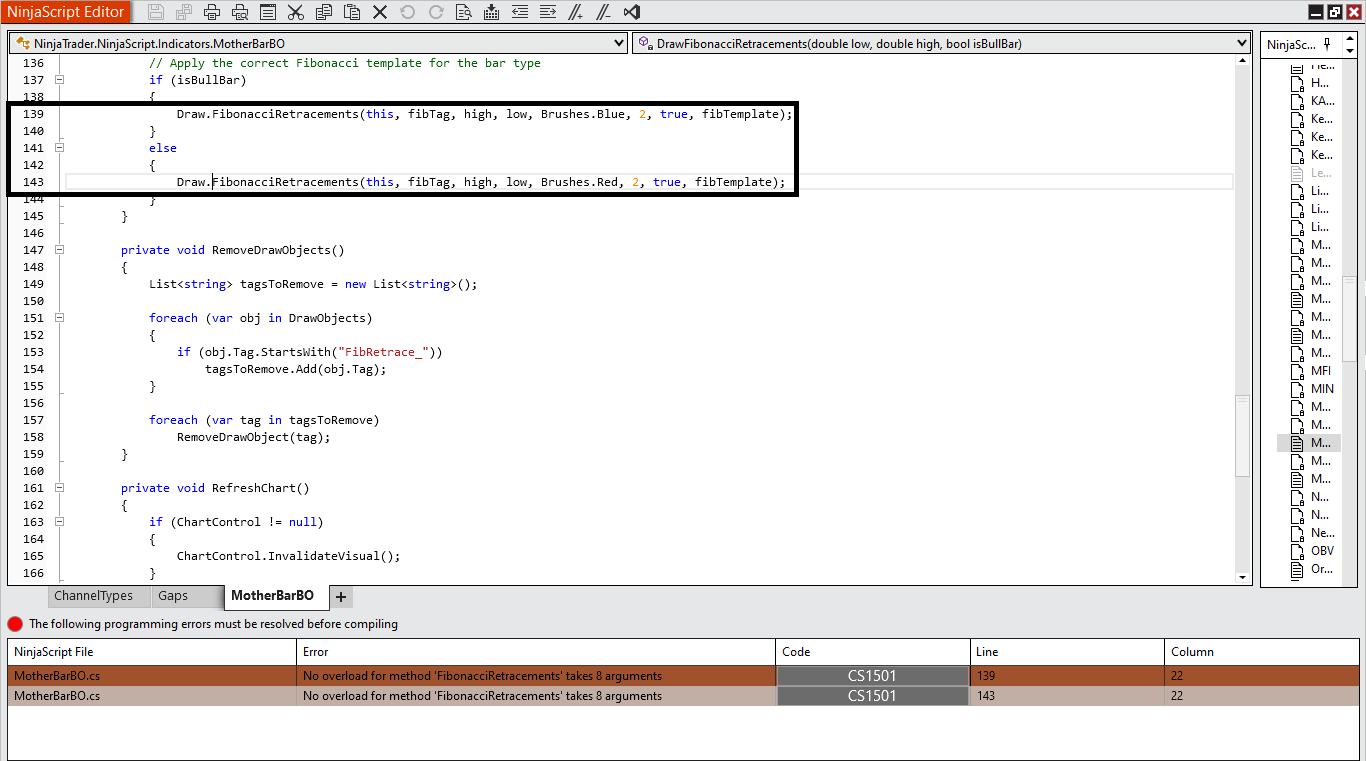Open CS1501 error code for line 143
This screenshot has width=1366, height=761.
(x=872, y=696)
